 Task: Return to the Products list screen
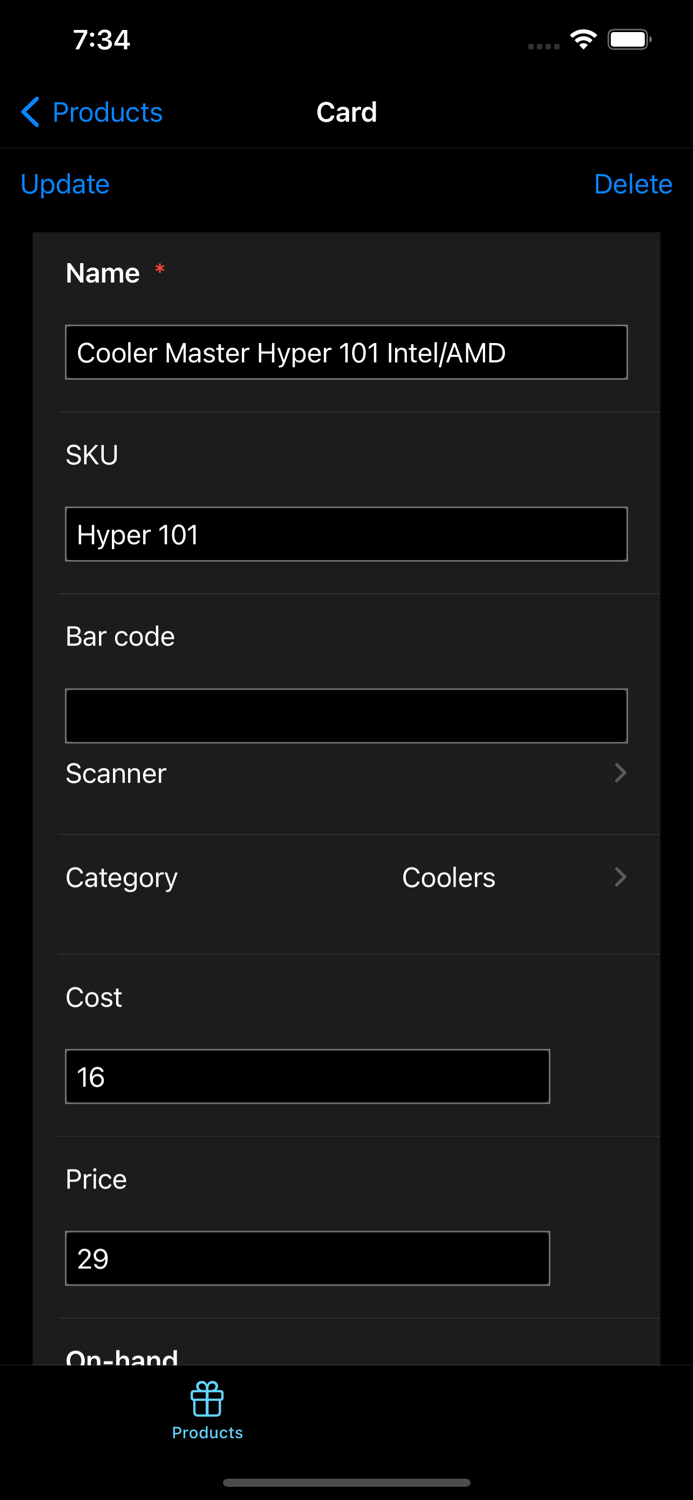pyautogui.click(x=90, y=112)
